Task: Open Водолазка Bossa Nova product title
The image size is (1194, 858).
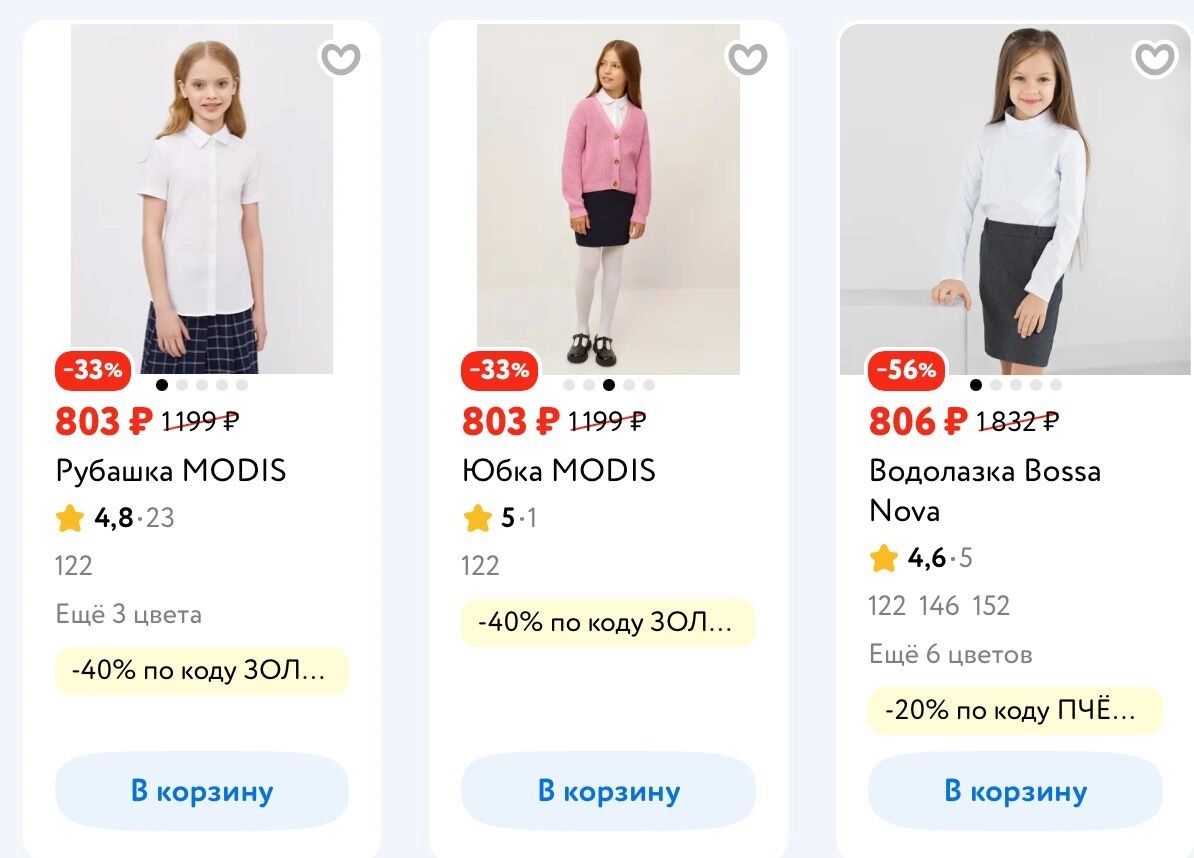Action: coord(984,490)
